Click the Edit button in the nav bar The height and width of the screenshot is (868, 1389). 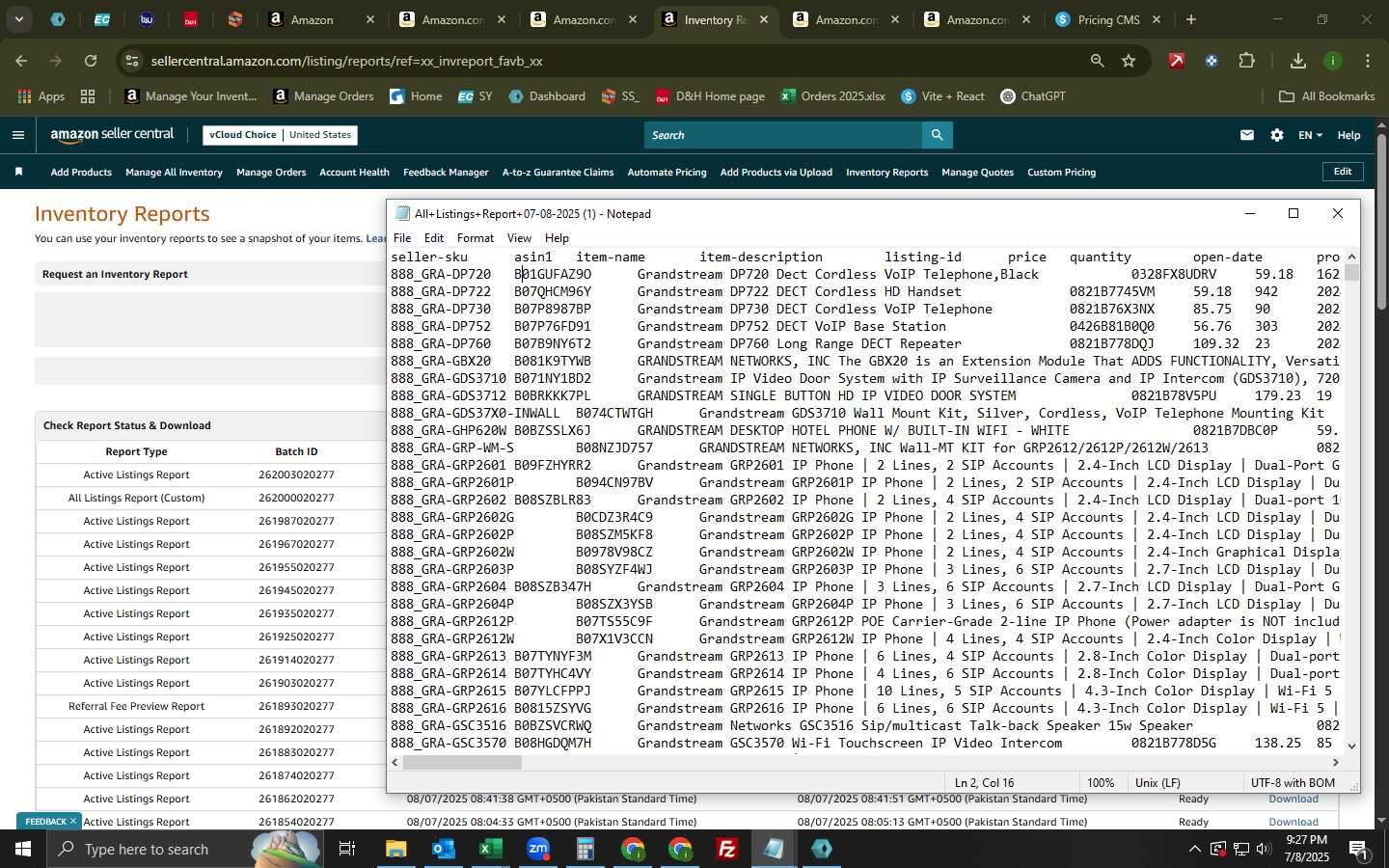click(x=1343, y=172)
